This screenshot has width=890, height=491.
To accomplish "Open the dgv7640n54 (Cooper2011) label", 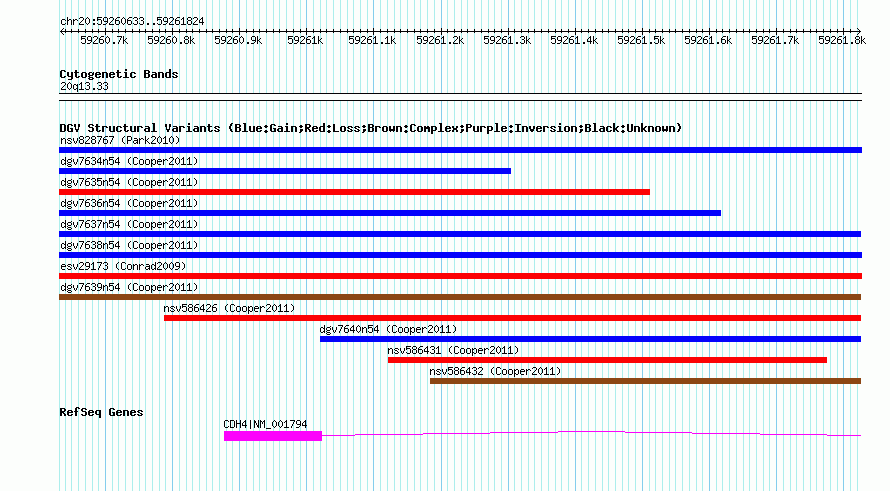I will 388,329.
